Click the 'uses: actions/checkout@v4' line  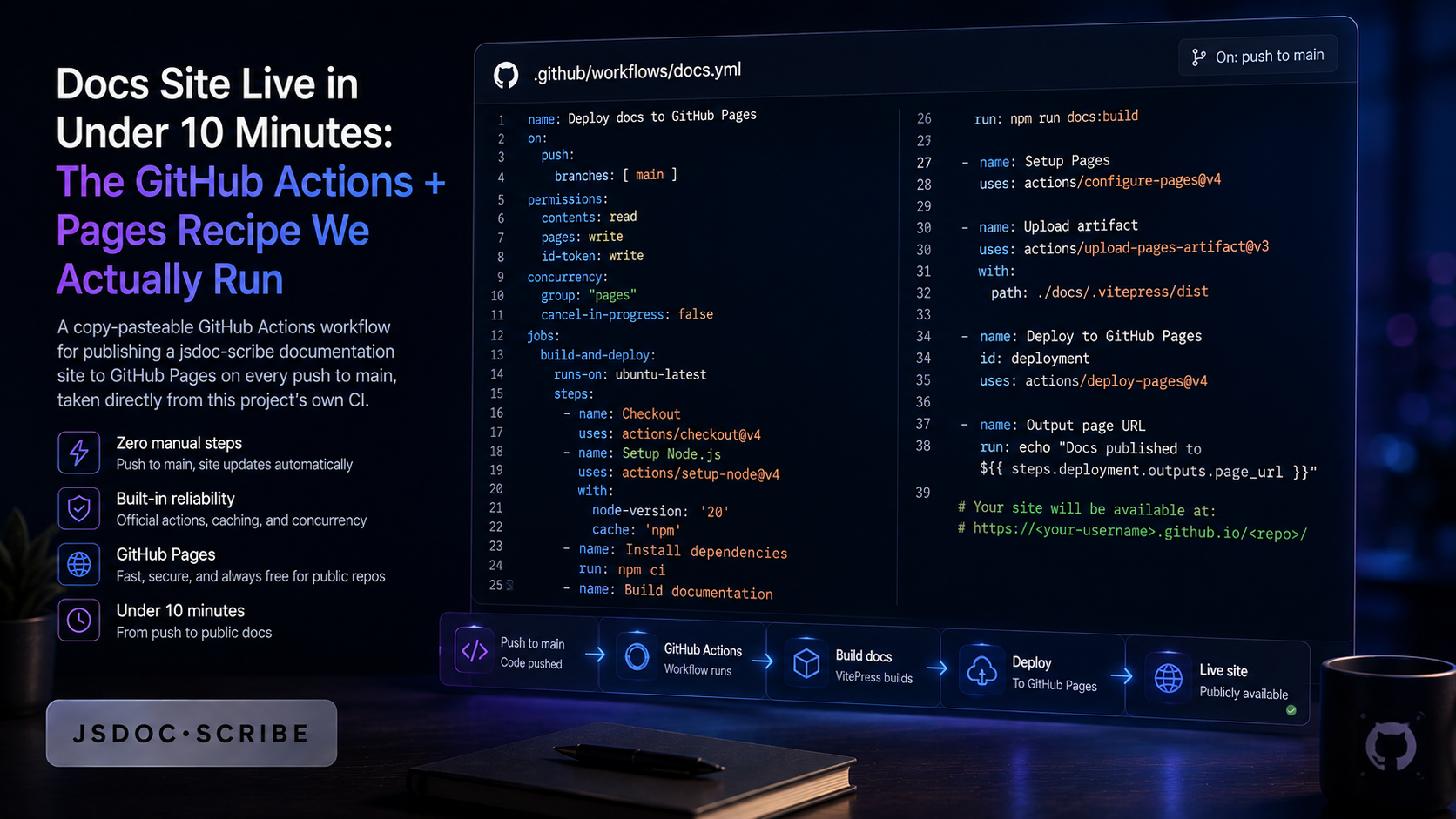[x=670, y=433]
